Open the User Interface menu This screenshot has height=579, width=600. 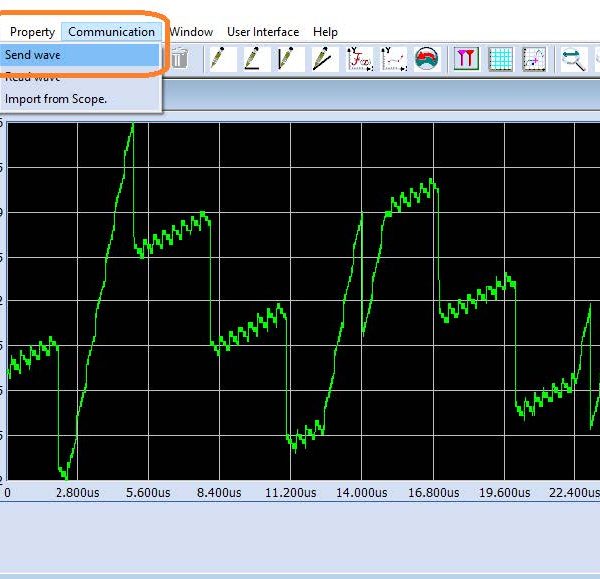pos(262,32)
